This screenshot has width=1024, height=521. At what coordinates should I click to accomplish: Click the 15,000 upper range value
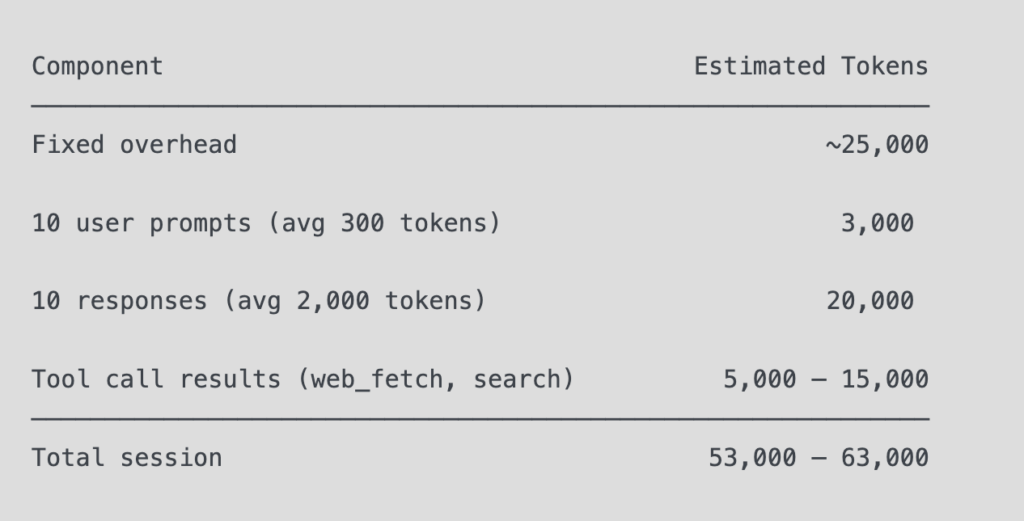(885, 379)
